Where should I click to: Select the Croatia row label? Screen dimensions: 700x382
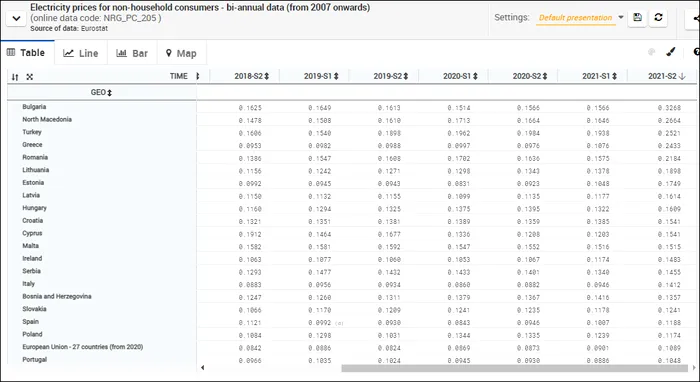33,220
